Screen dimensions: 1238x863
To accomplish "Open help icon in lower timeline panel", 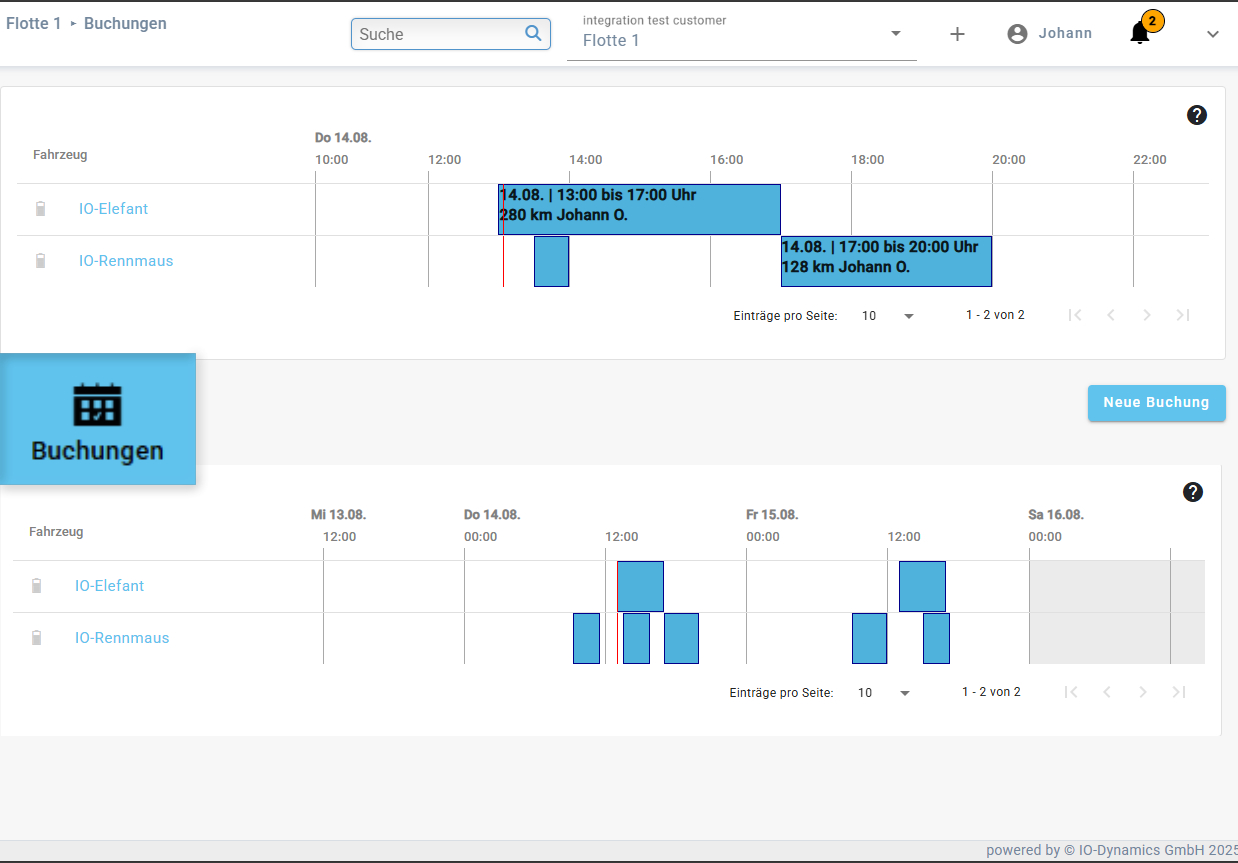I will pyautogui.click(x=1193, y=492).
